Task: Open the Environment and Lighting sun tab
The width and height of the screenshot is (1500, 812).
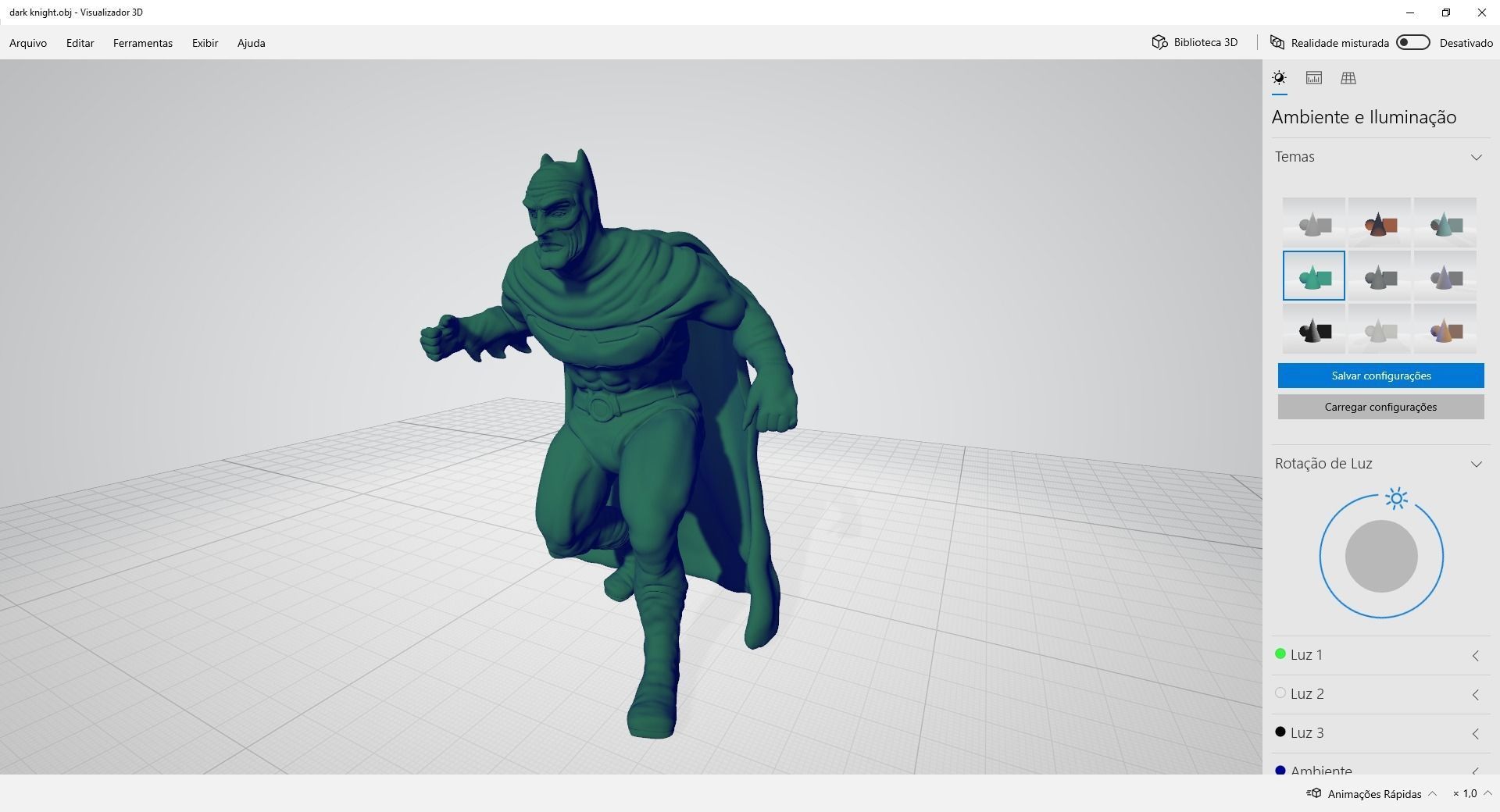Action: tap(1279, 78)
